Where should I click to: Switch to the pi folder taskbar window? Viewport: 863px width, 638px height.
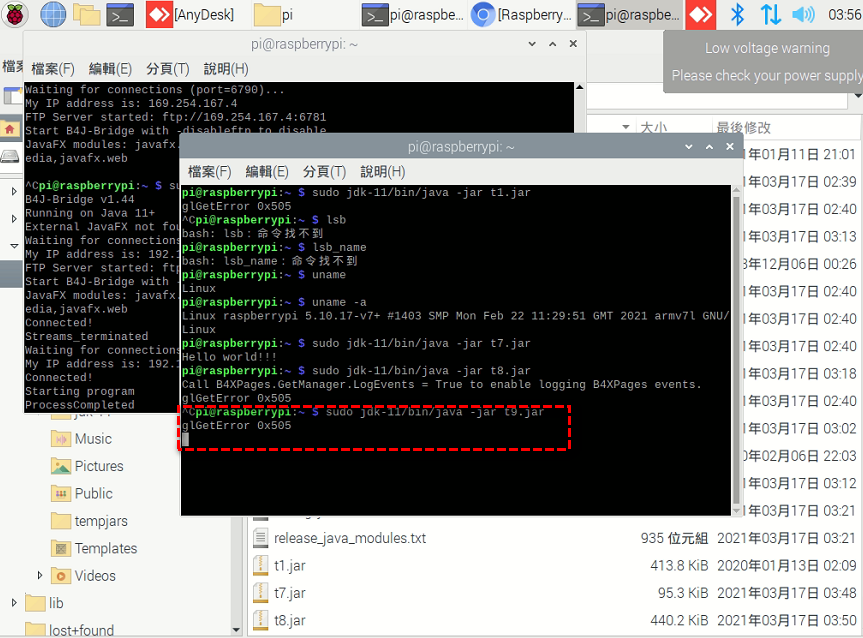click(274, 15)
